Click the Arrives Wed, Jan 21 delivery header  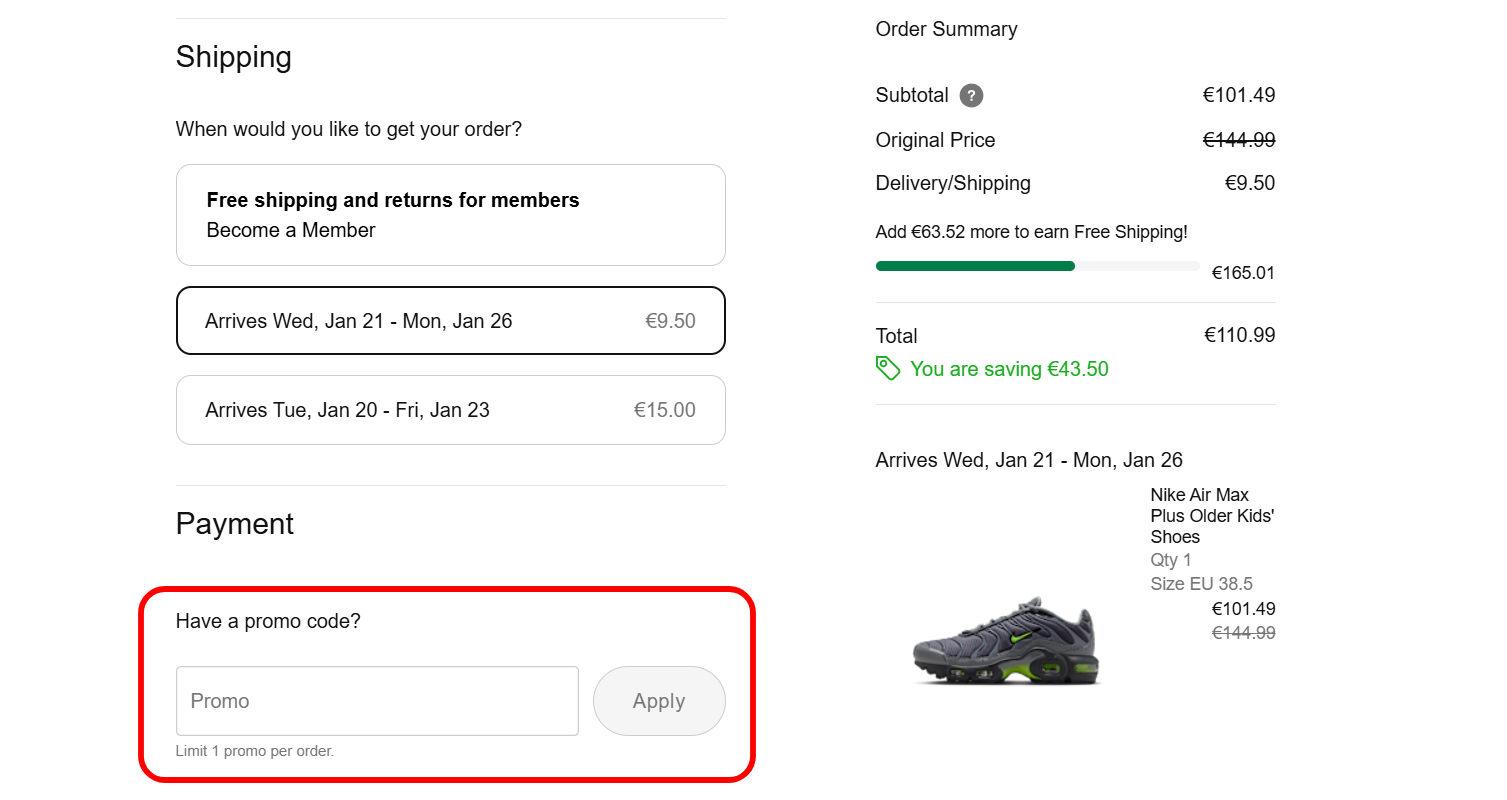click(1028, 459)
